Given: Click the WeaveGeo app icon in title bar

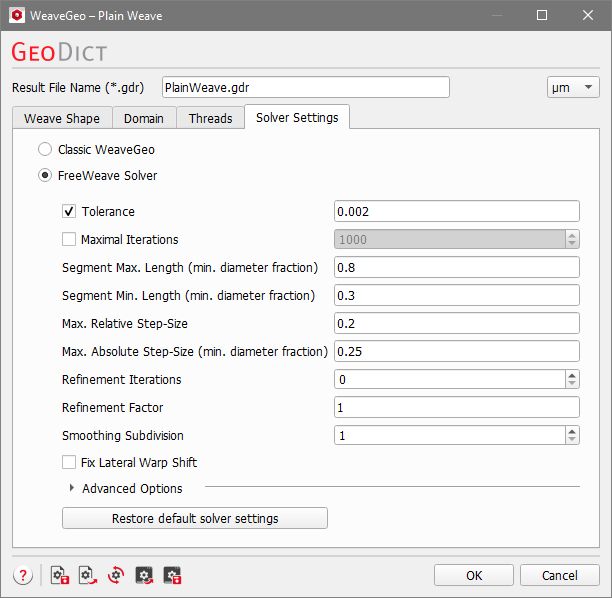Looking at the screenshot, I should click(x=17, y=15).
